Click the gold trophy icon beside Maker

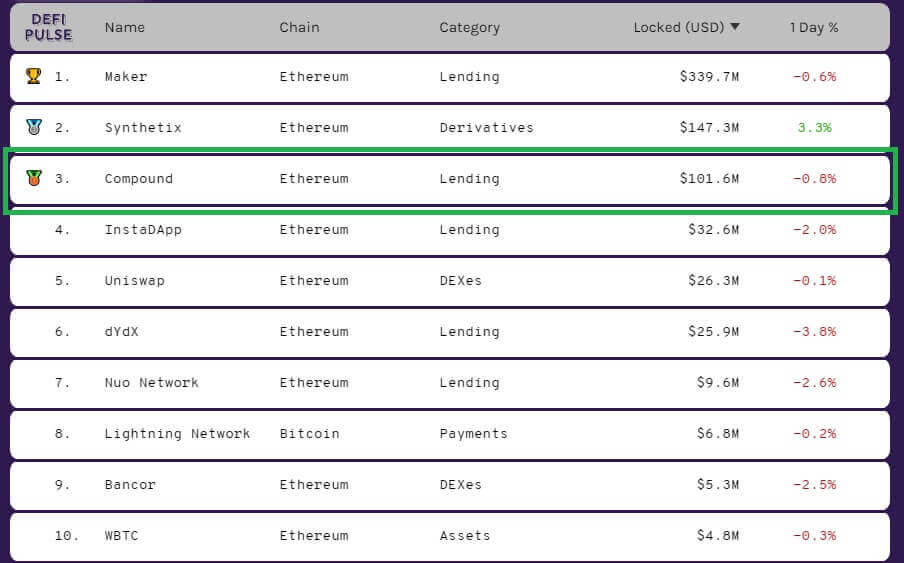click(x=34, y=76)
